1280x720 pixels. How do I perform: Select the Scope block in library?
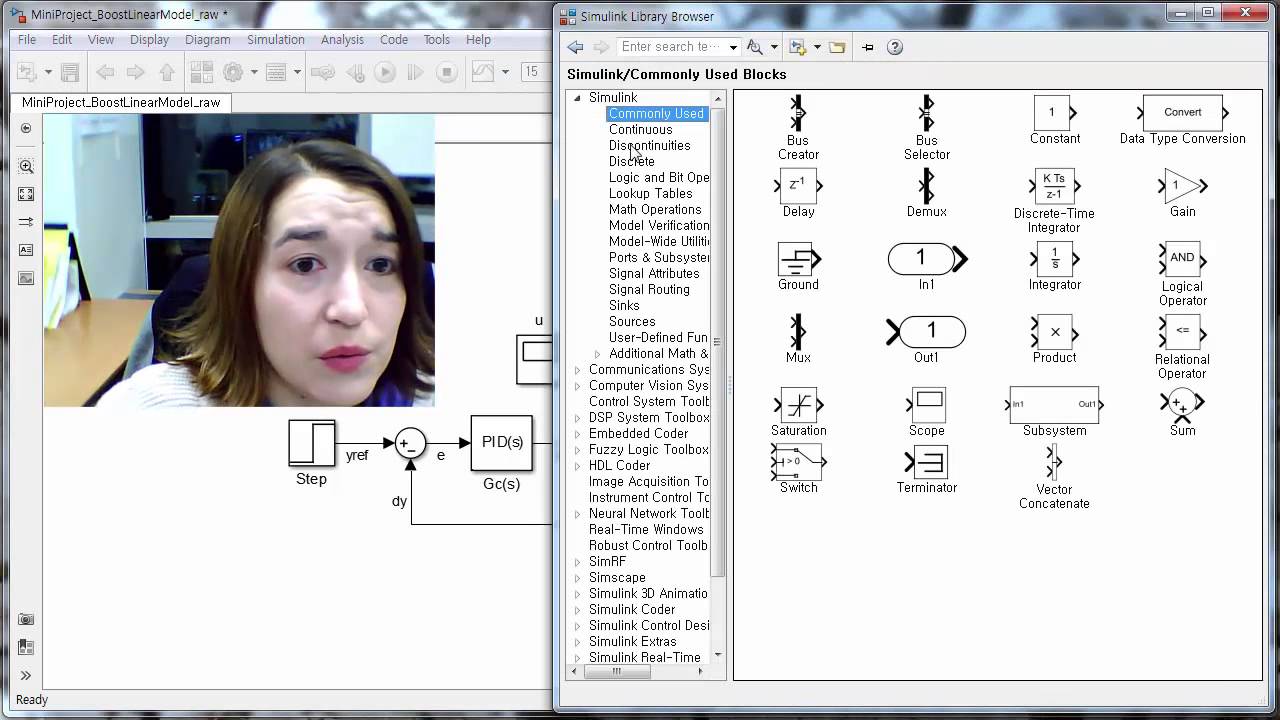(927, 404)
